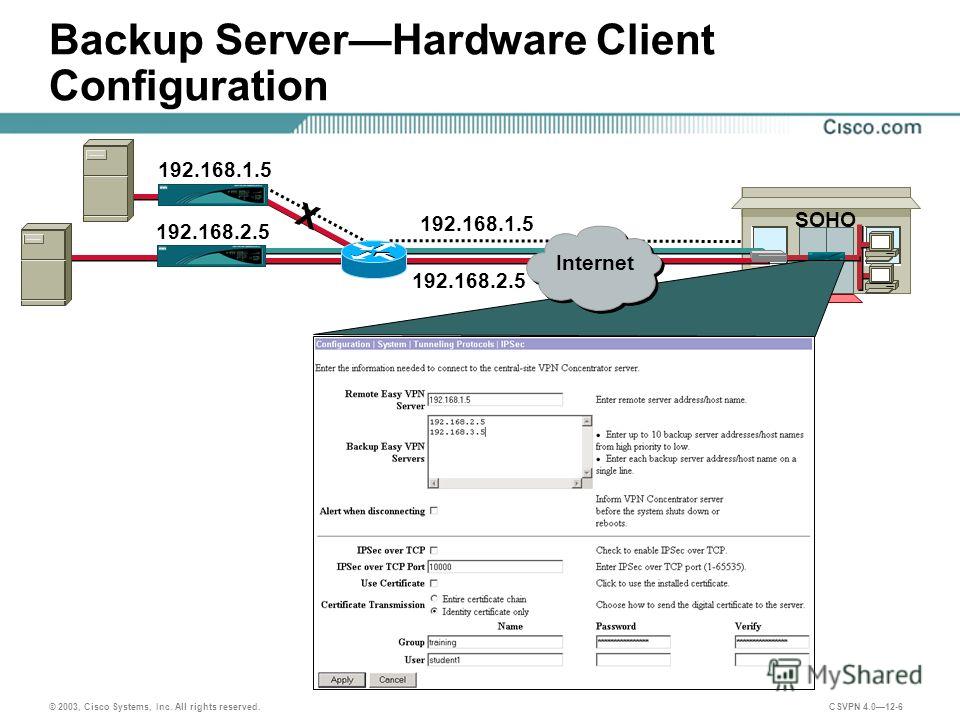This screenshot has width=960, height=720.
Task: Click the IPSec over TCP Port field
Action: (x=495, y=567)
